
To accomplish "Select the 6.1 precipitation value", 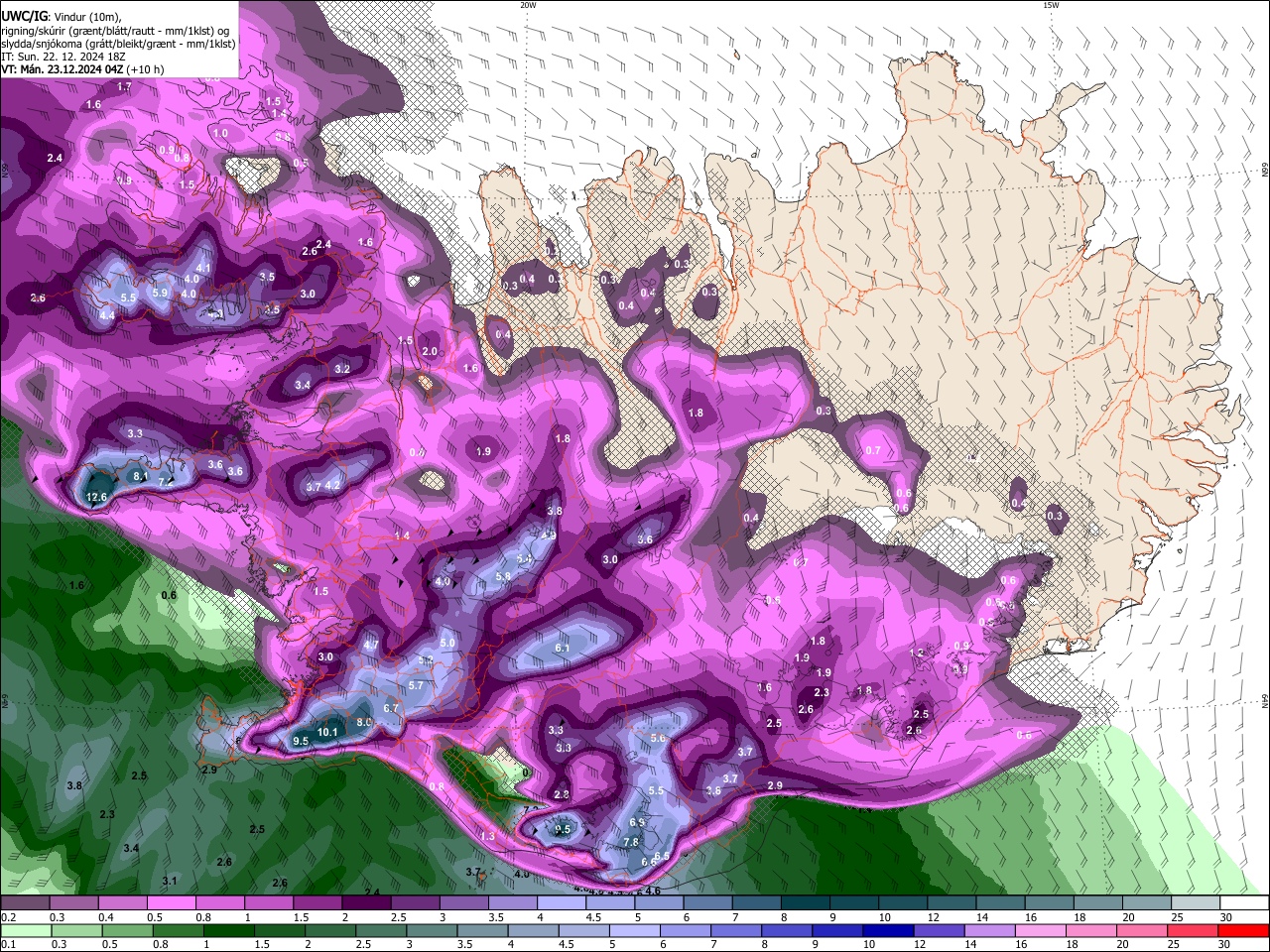I will click(562, 648).
